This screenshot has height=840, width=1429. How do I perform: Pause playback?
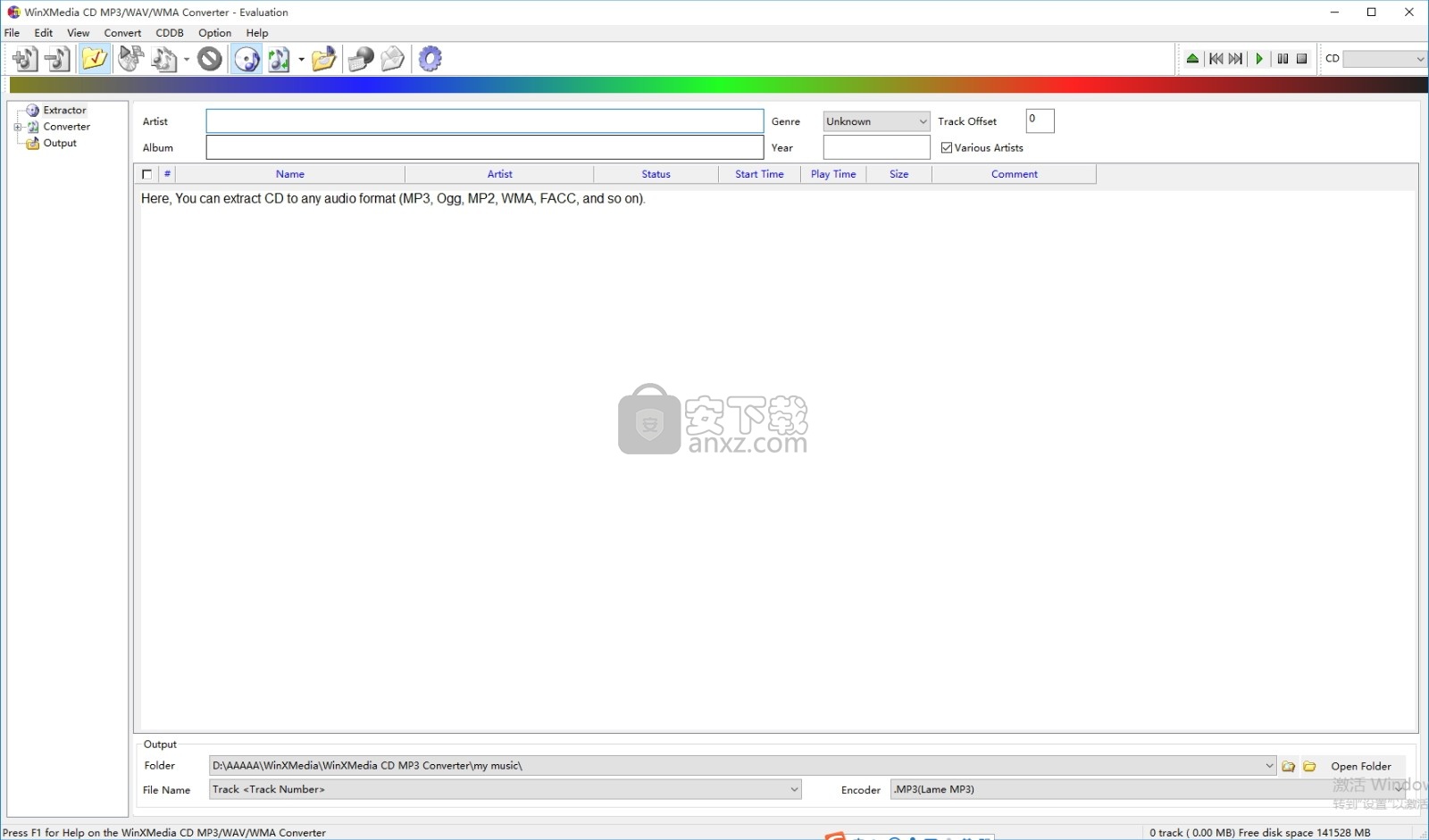click(1283, 59)
